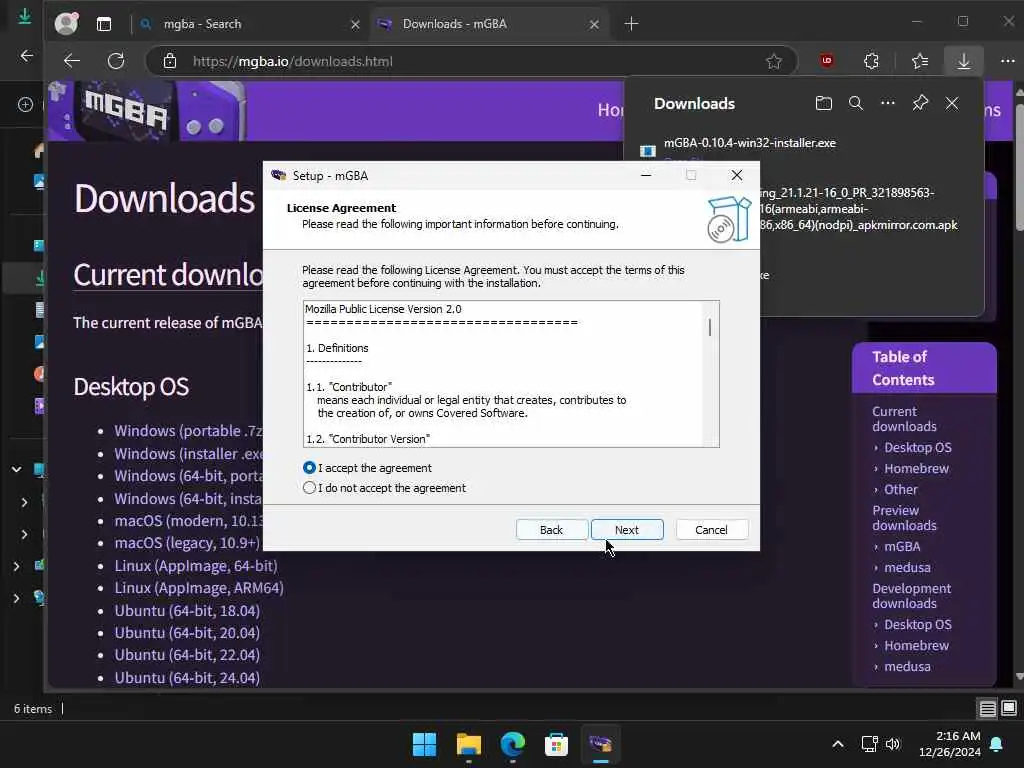Go to 'Current downloads' in Table of Contents
This screenshot has width=1024, height=768.
coord(904,419)
